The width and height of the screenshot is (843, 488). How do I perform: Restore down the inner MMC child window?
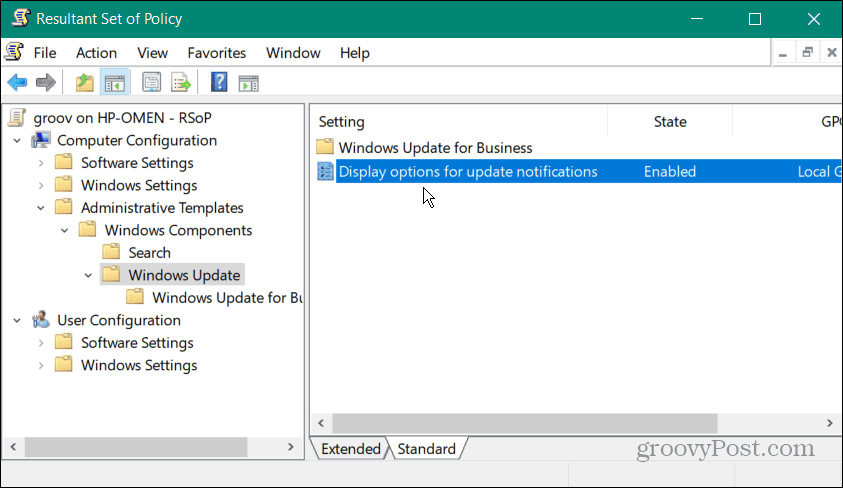coord(808,53)
